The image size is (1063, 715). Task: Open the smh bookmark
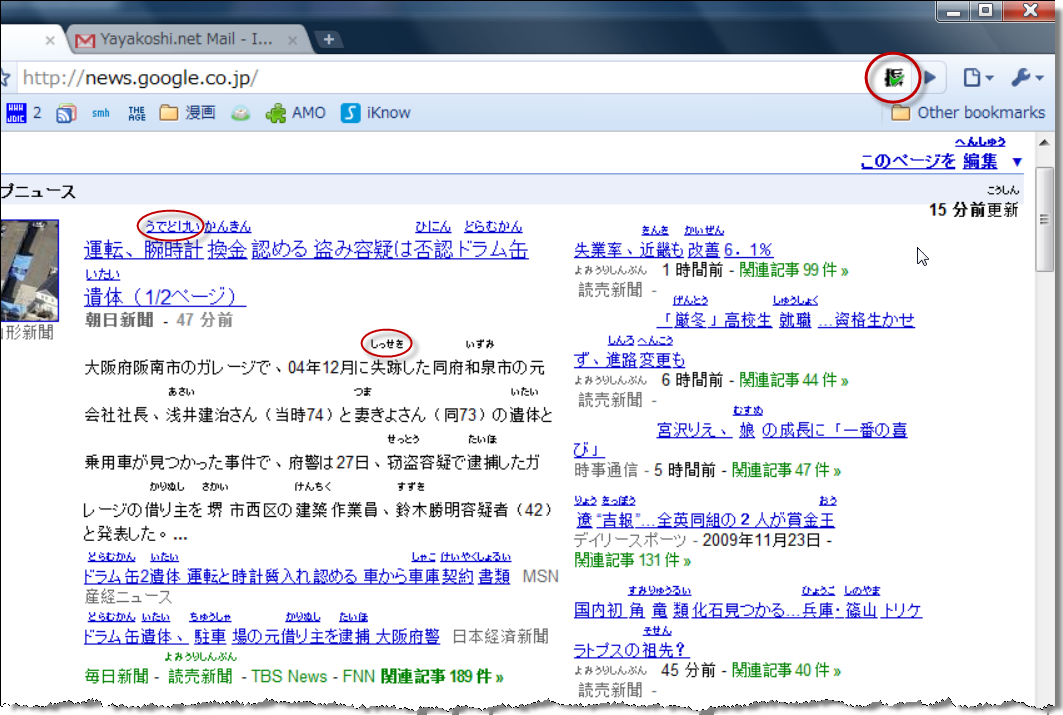(101, 113)
